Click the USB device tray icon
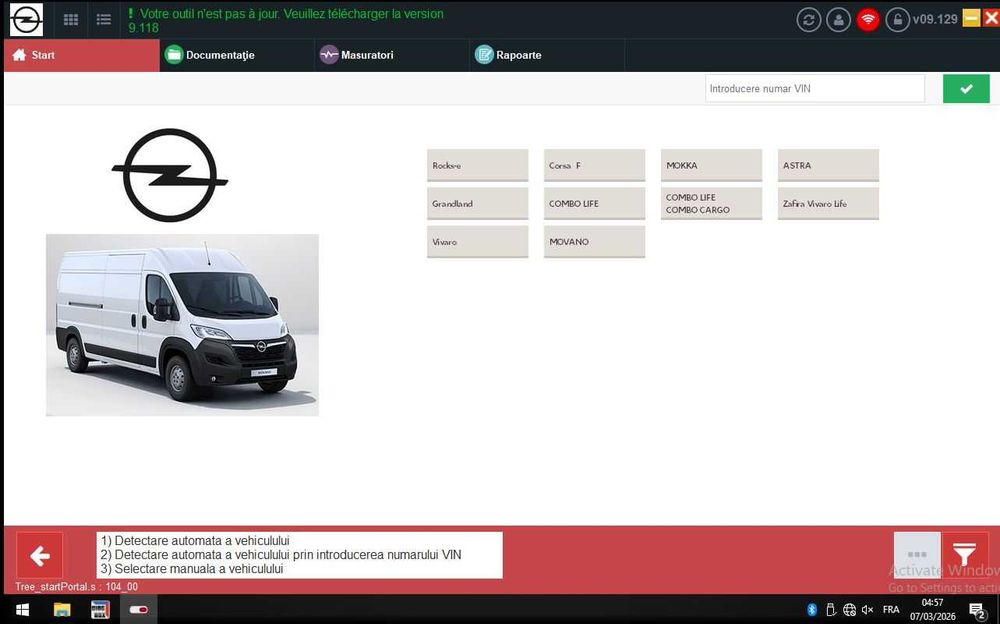Image resolution: width=1000 pixels, height=624 pixels. 830,610
